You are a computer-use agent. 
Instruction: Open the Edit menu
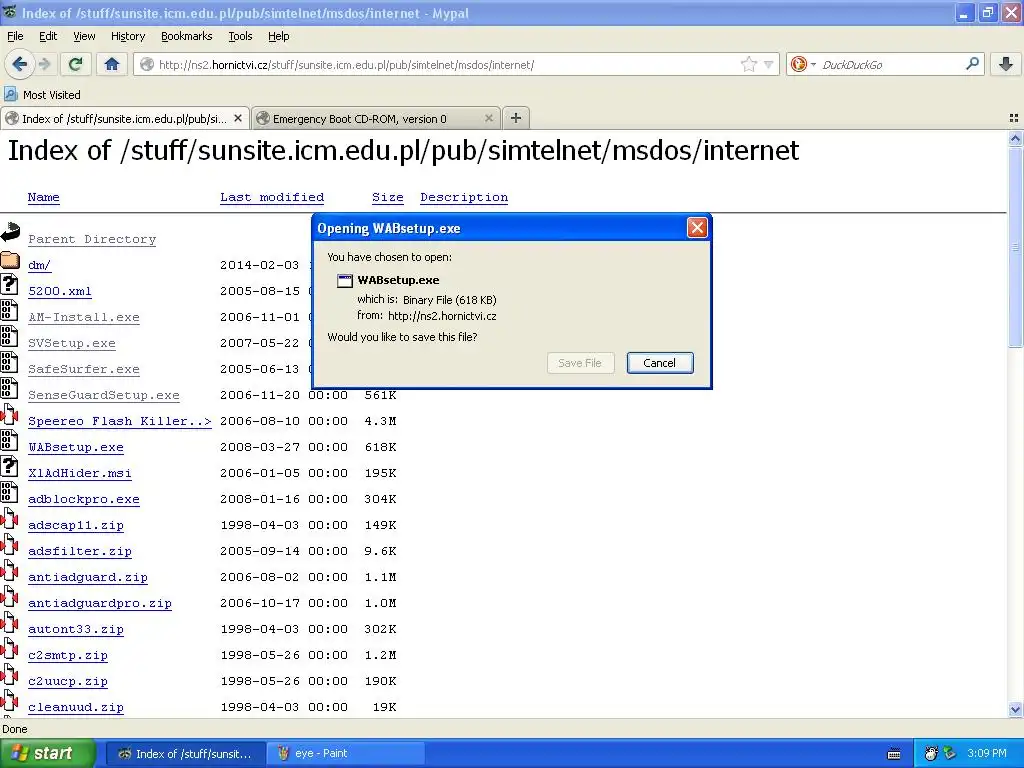point(48,36)
